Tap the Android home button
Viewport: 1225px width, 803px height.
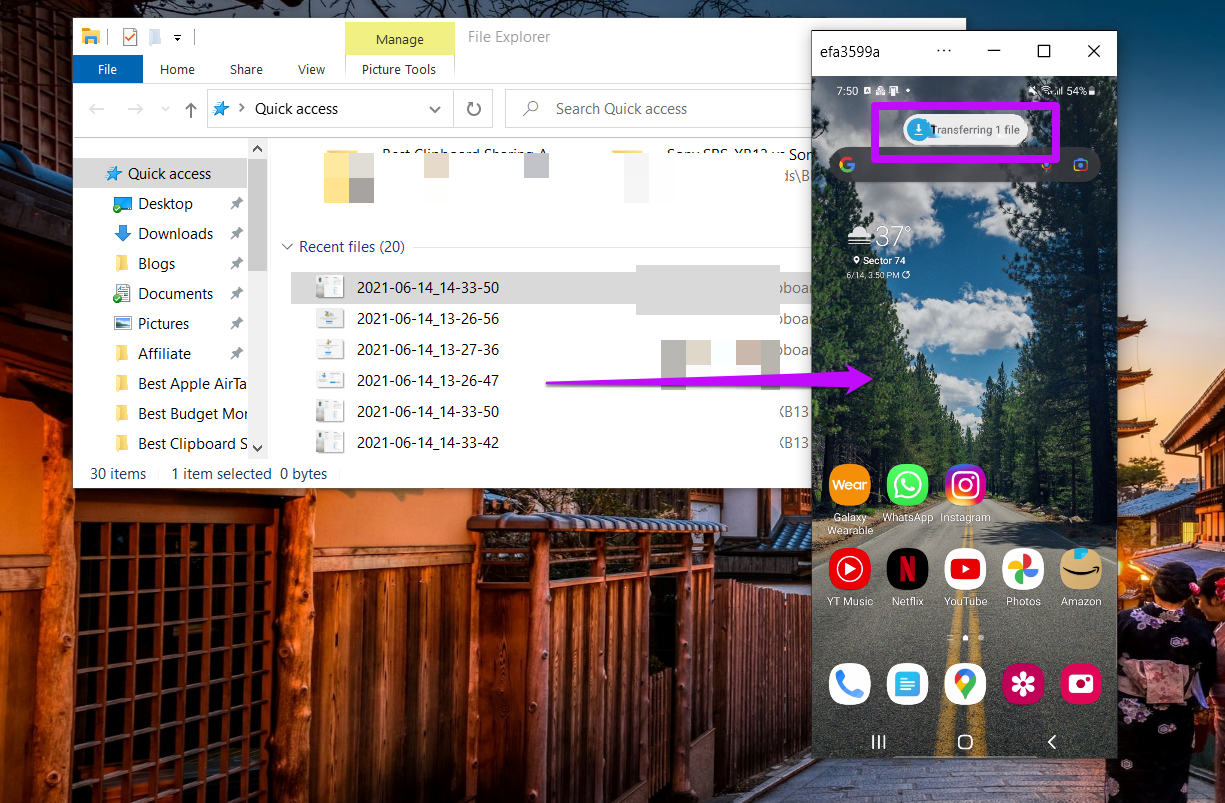tap(965, 742)
